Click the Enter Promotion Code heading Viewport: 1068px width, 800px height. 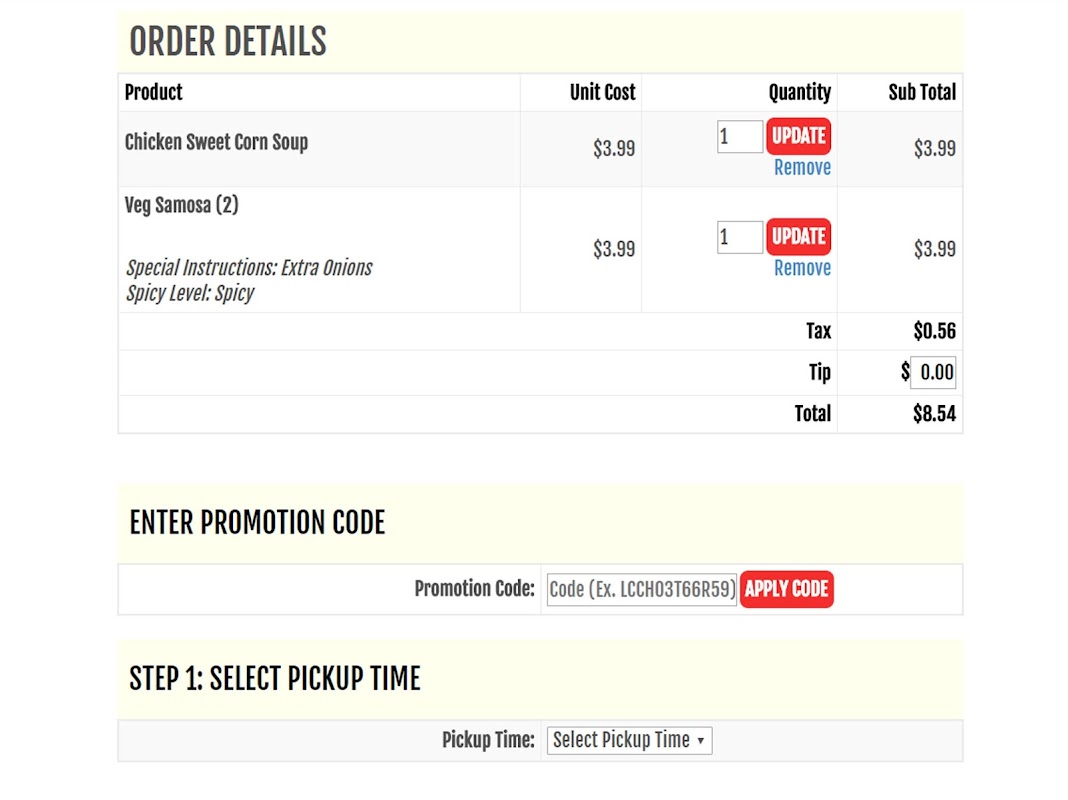(257, 523)
